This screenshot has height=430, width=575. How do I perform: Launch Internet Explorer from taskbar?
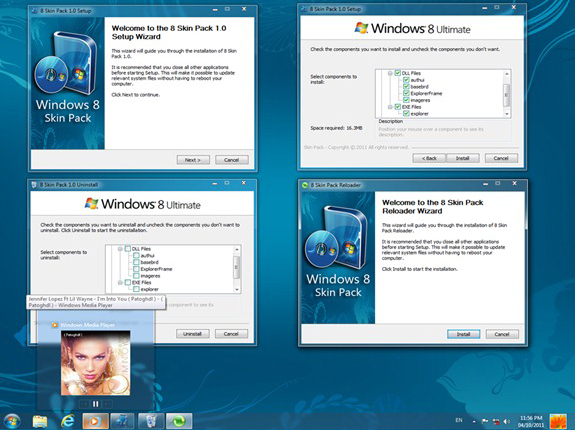(67, 421)
